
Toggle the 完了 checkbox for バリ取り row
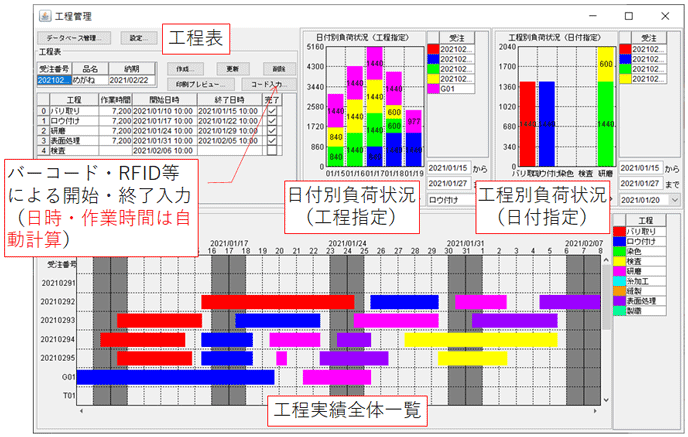pyautogui.click(x=272, y=111)
